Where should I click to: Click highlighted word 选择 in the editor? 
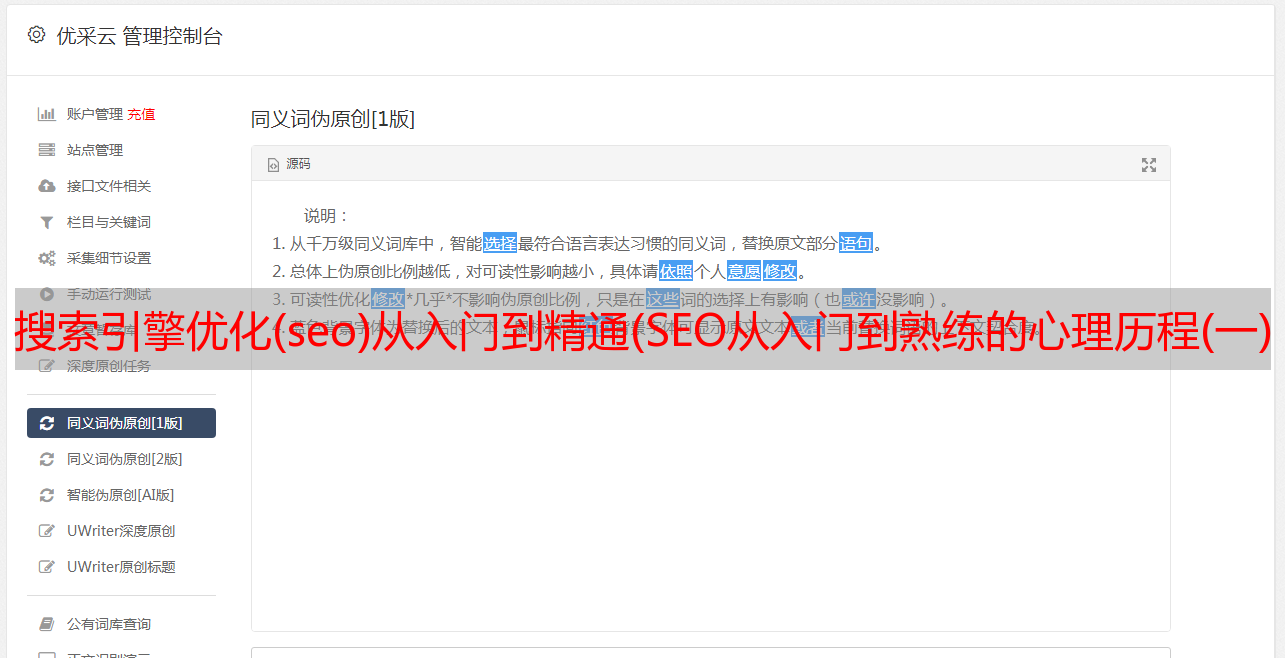coord(500,243)
